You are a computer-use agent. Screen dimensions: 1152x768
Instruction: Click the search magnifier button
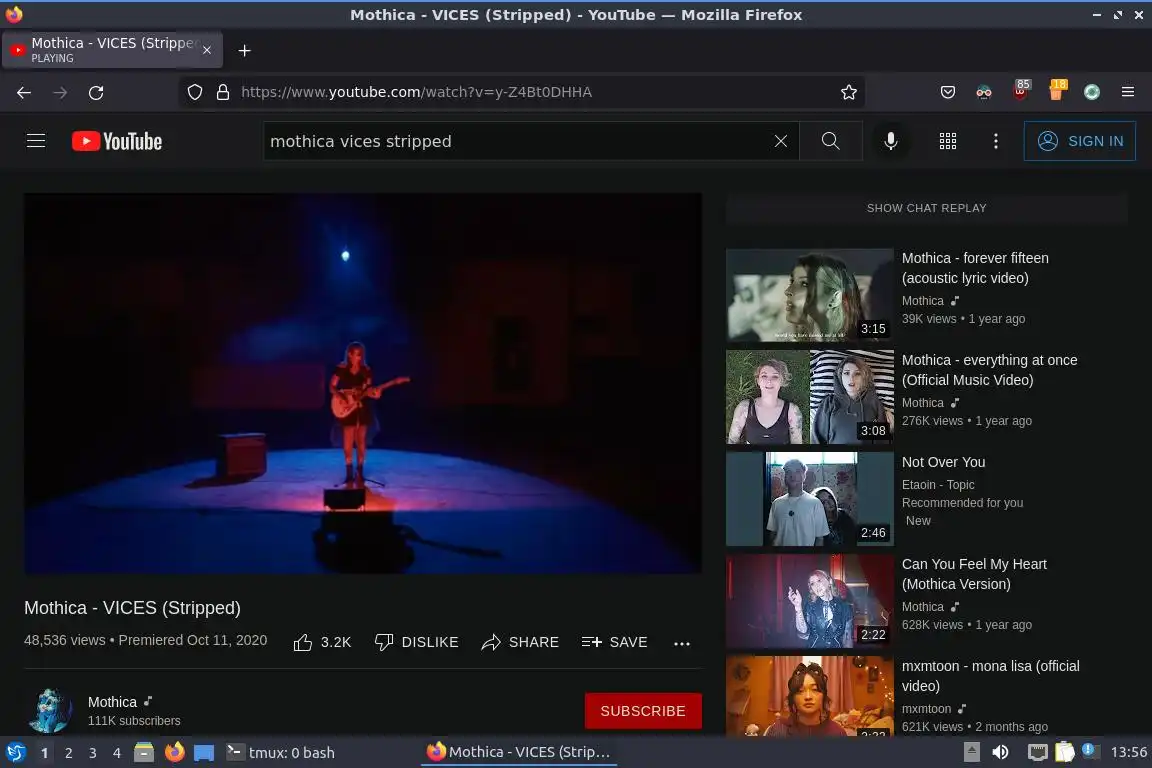pos(830,141)
